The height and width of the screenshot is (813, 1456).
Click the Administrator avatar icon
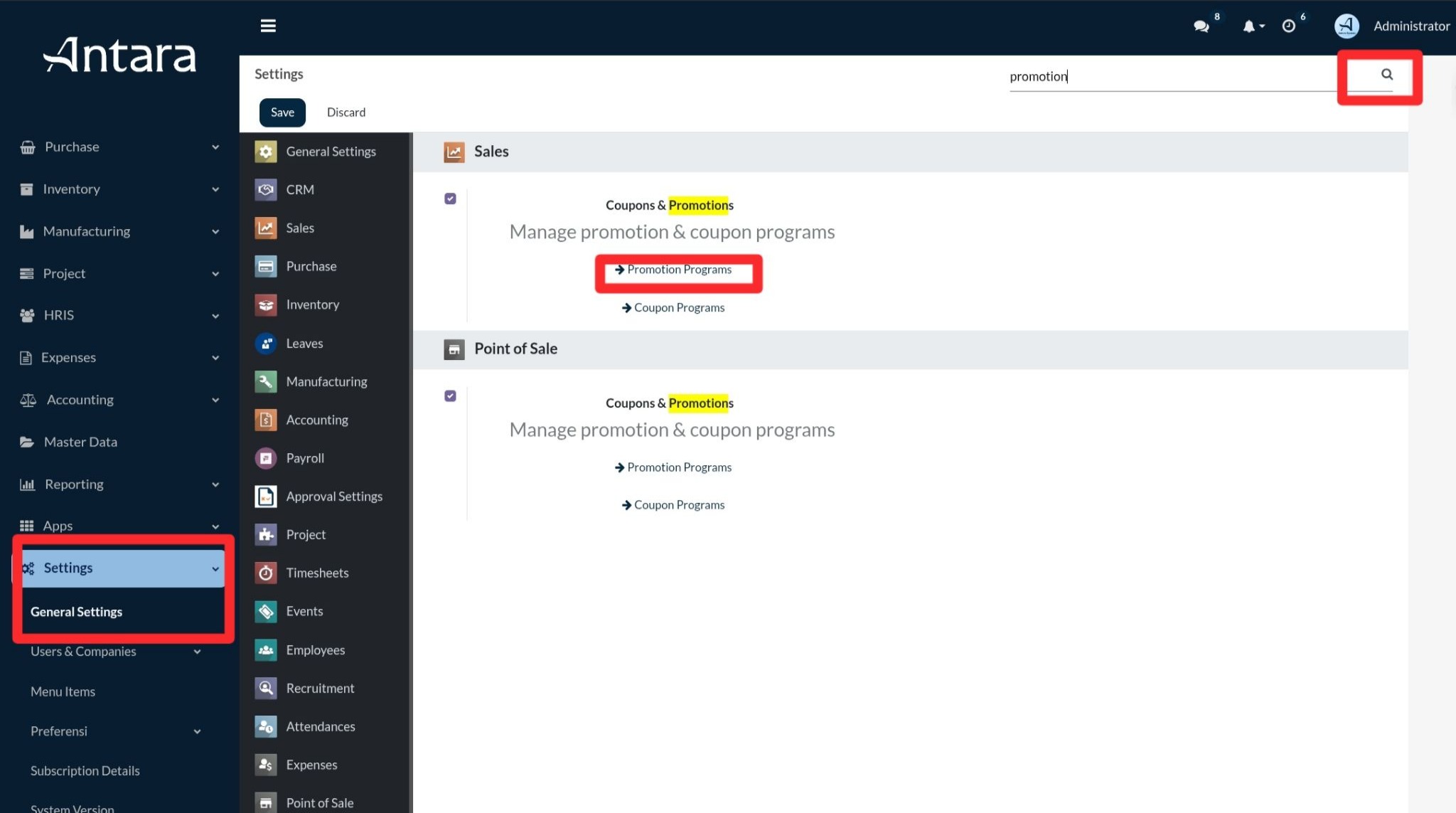1347,26
